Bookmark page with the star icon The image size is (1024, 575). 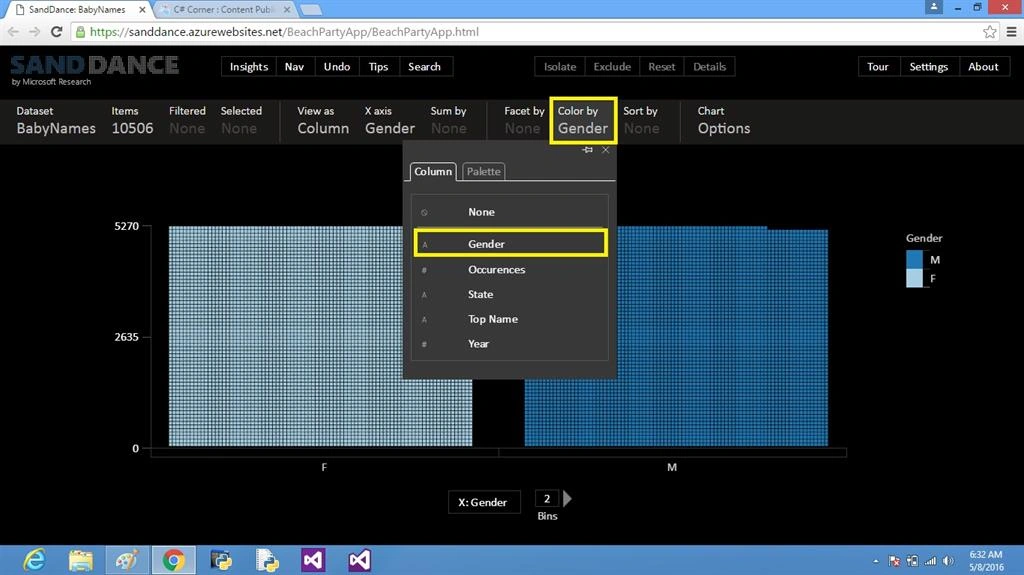[x=989, y=31]
